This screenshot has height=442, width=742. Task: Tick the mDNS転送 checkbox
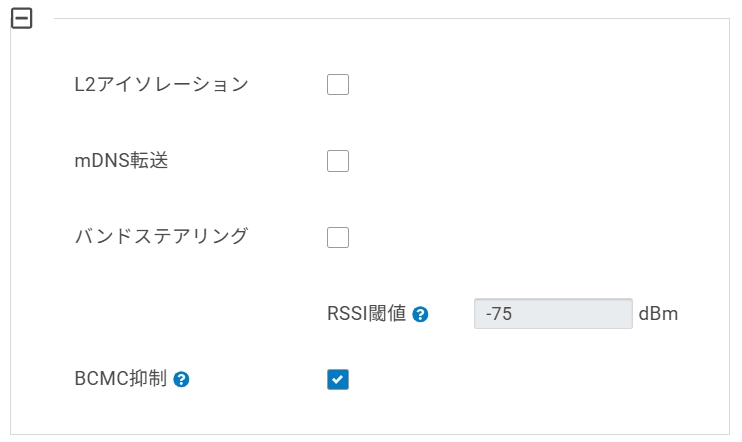tap(338, 161)
